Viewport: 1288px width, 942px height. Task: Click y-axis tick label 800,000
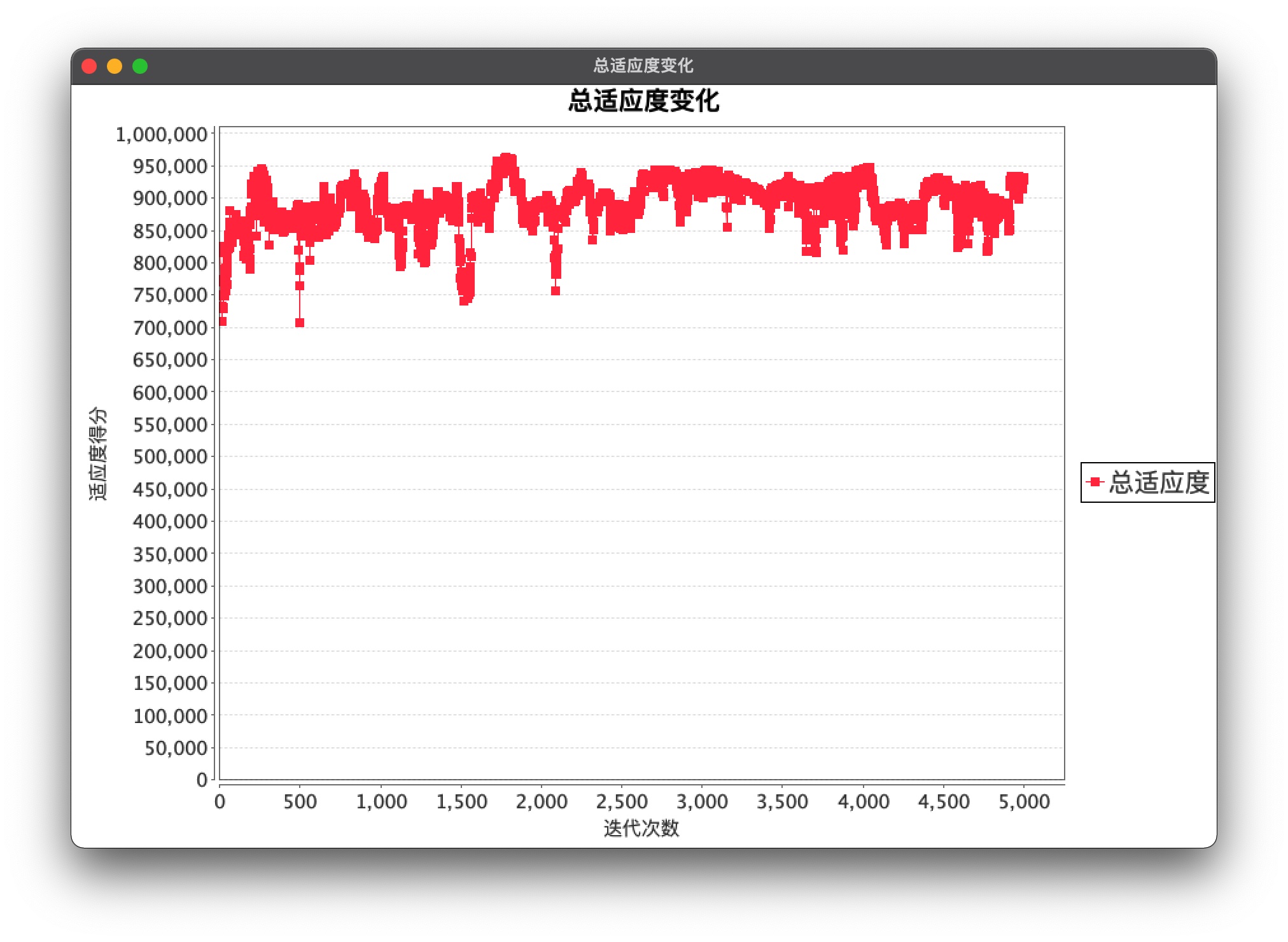171,263
